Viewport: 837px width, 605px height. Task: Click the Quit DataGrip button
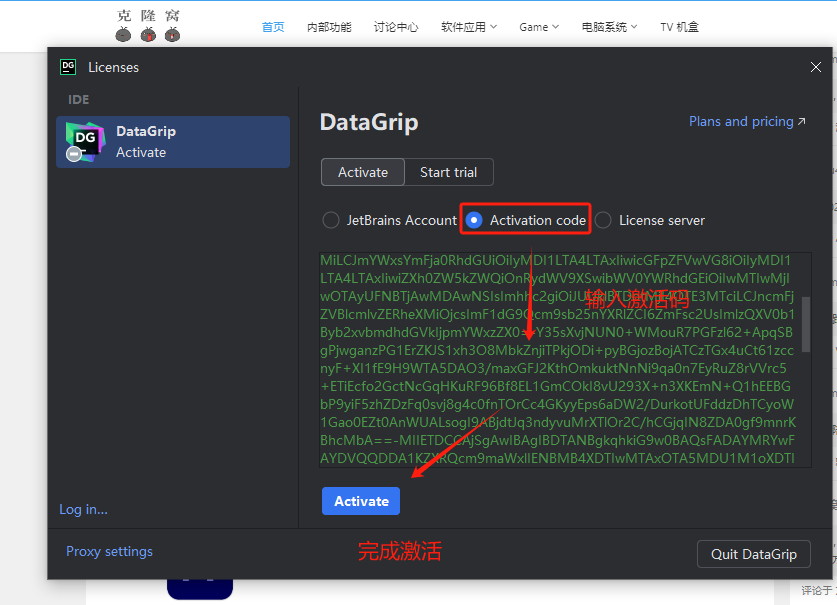(x=754, y=554)
